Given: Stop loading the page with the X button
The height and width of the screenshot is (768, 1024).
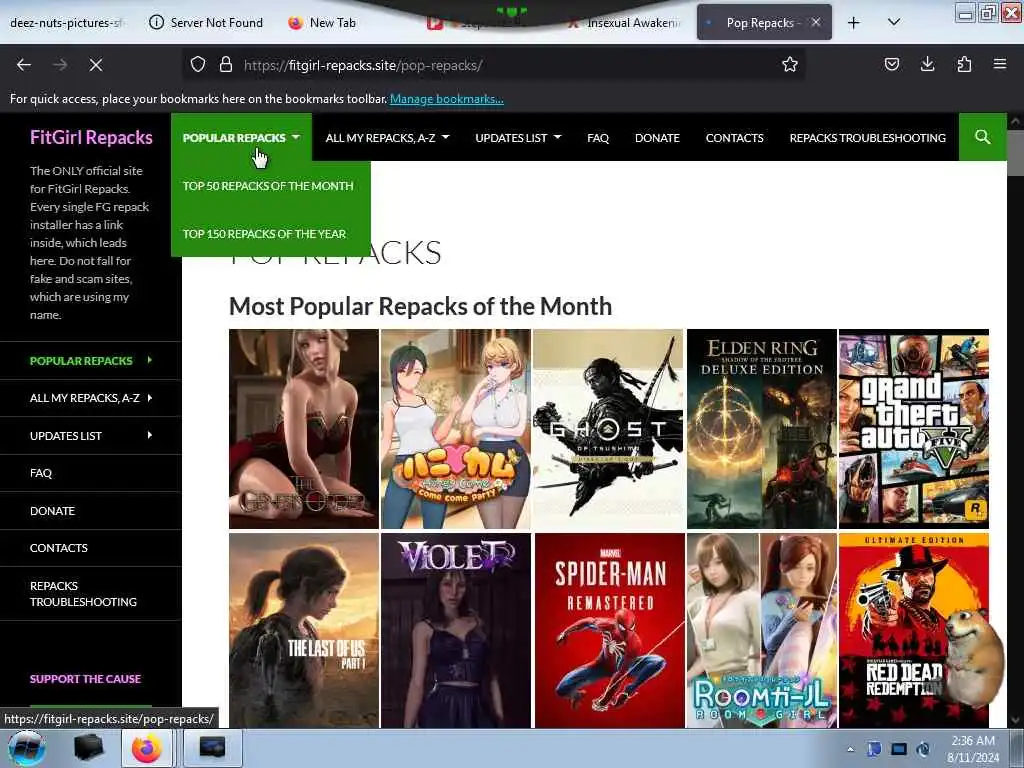Looking at the screenshot, I should pyautogui.click(x=96, y=65).
